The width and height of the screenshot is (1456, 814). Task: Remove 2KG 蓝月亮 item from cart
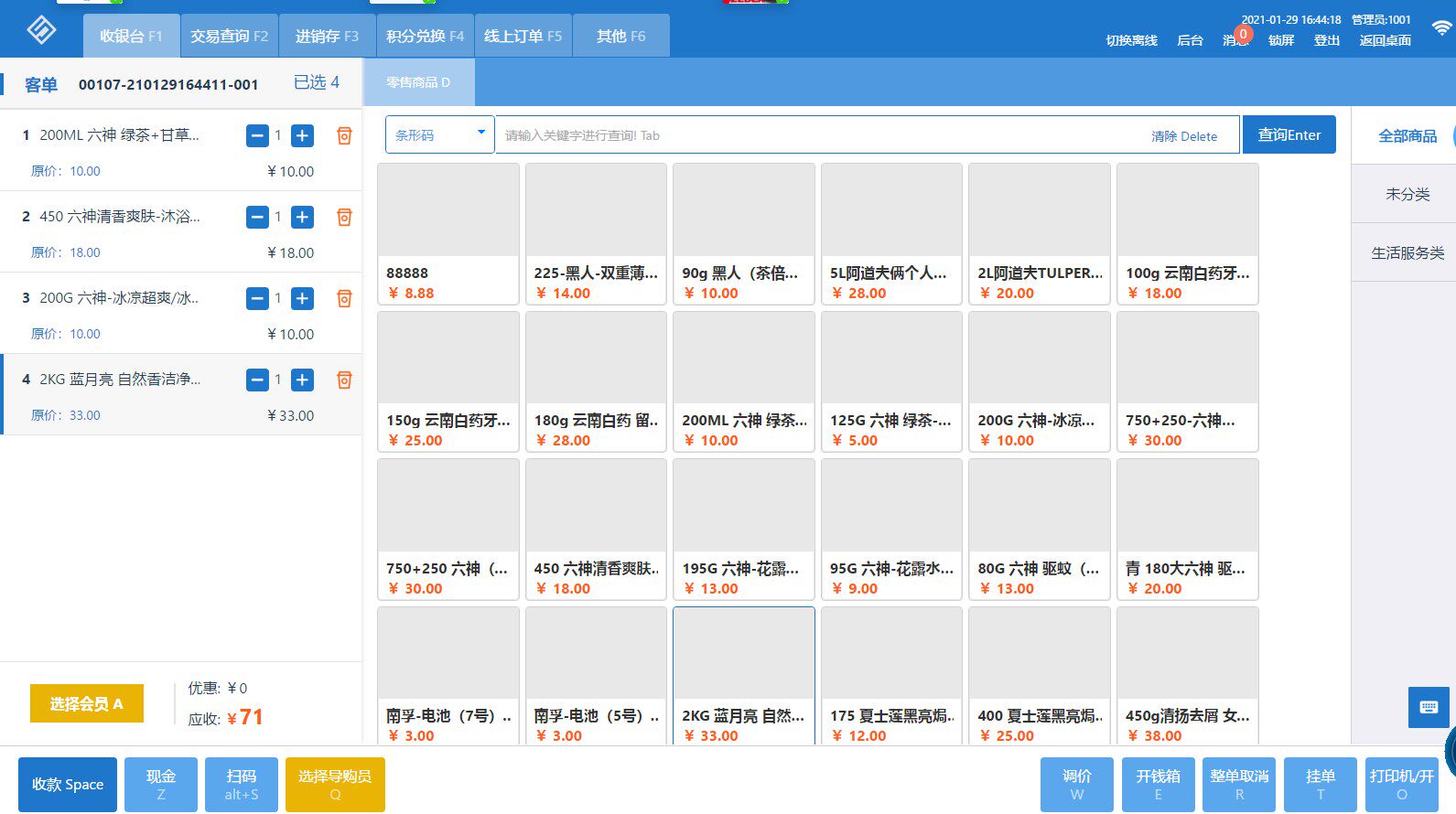344,380
